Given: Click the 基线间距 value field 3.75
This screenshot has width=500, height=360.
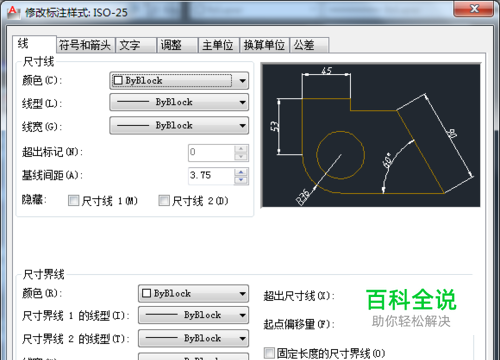Looking at the screenshot, I should click(211, 176).
